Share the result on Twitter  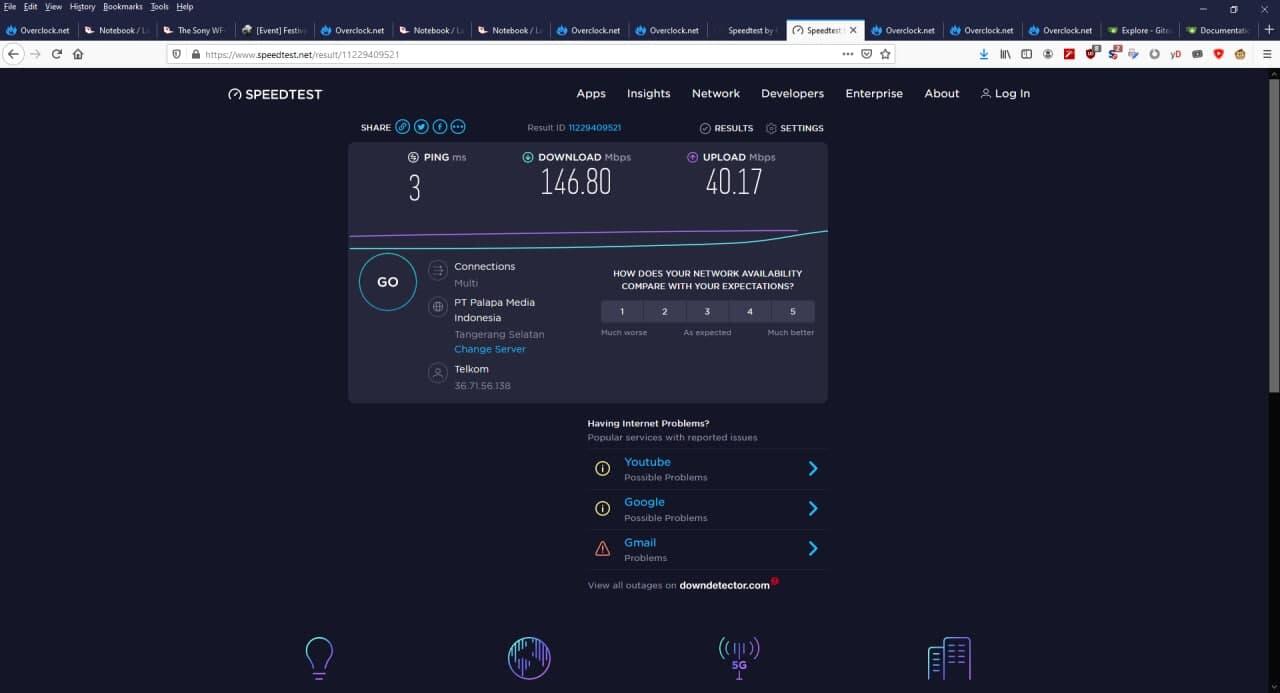pos(421,127)
